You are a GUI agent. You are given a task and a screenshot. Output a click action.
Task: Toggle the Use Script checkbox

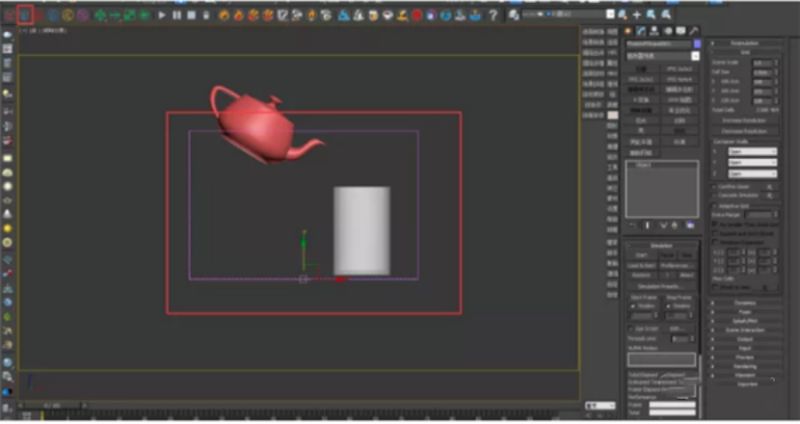[631, 329]
